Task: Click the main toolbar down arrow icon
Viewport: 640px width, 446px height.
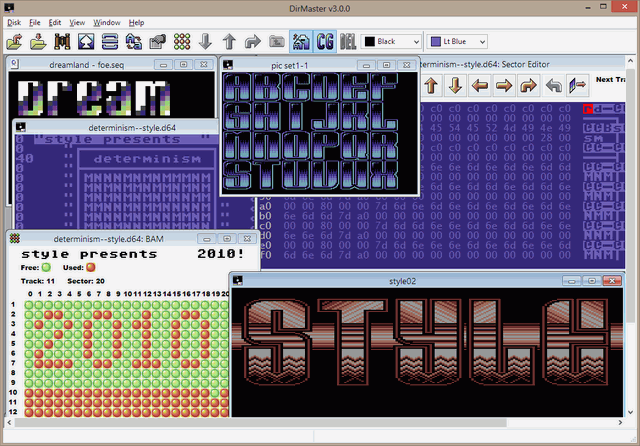Action: pos(205,42)
